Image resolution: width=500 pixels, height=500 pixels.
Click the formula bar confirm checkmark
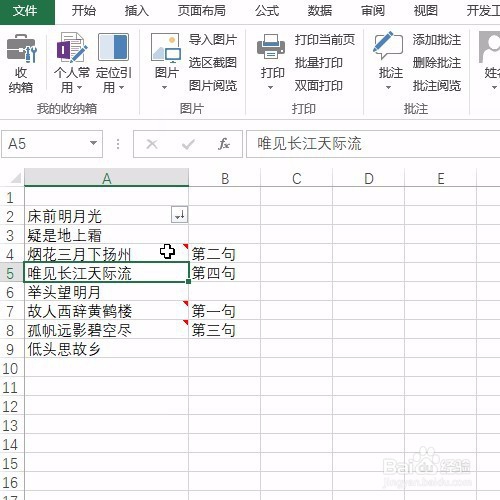(188, 144)
